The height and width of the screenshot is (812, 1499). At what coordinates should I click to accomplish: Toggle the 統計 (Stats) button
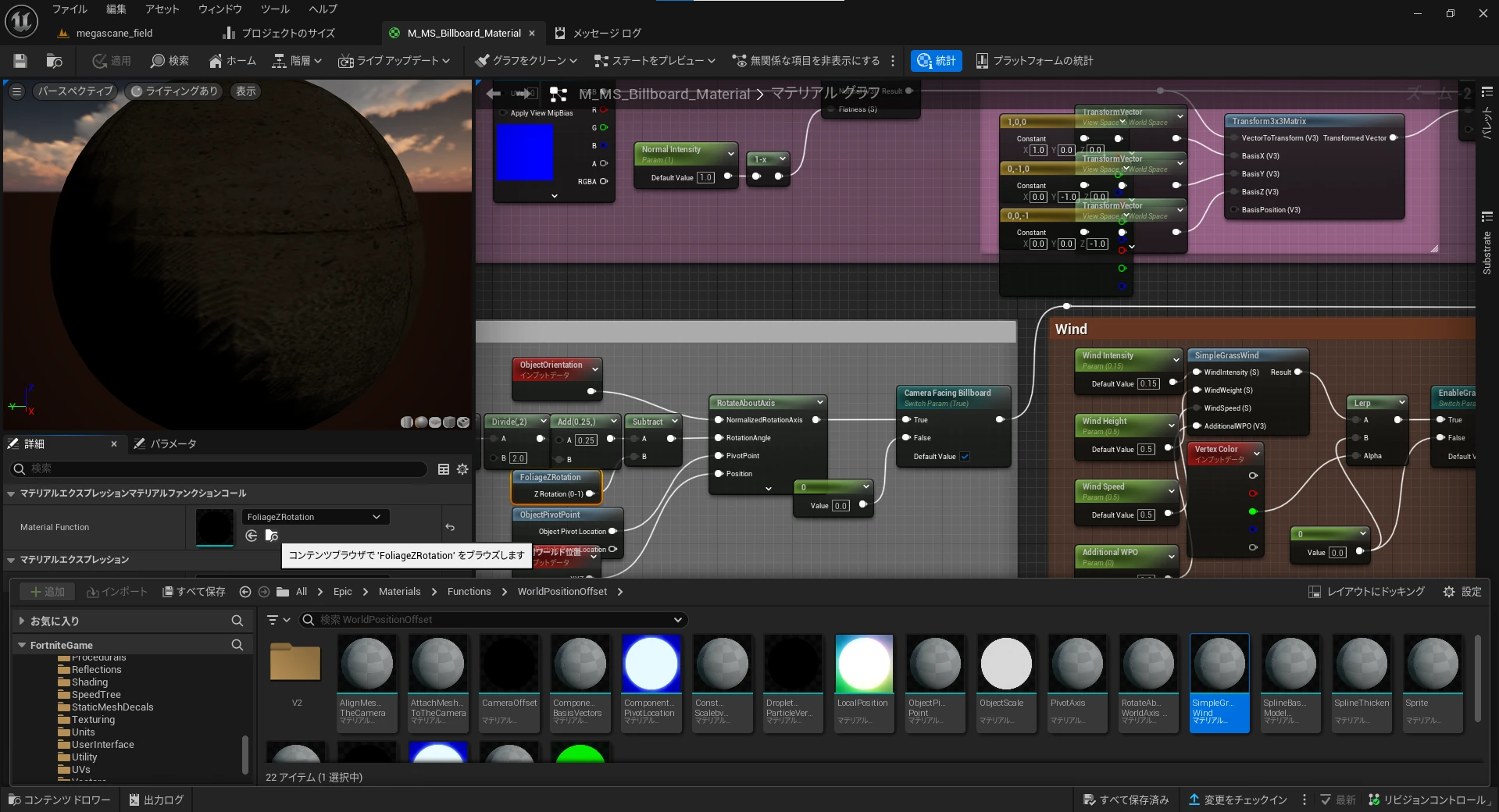click(936, 61)
